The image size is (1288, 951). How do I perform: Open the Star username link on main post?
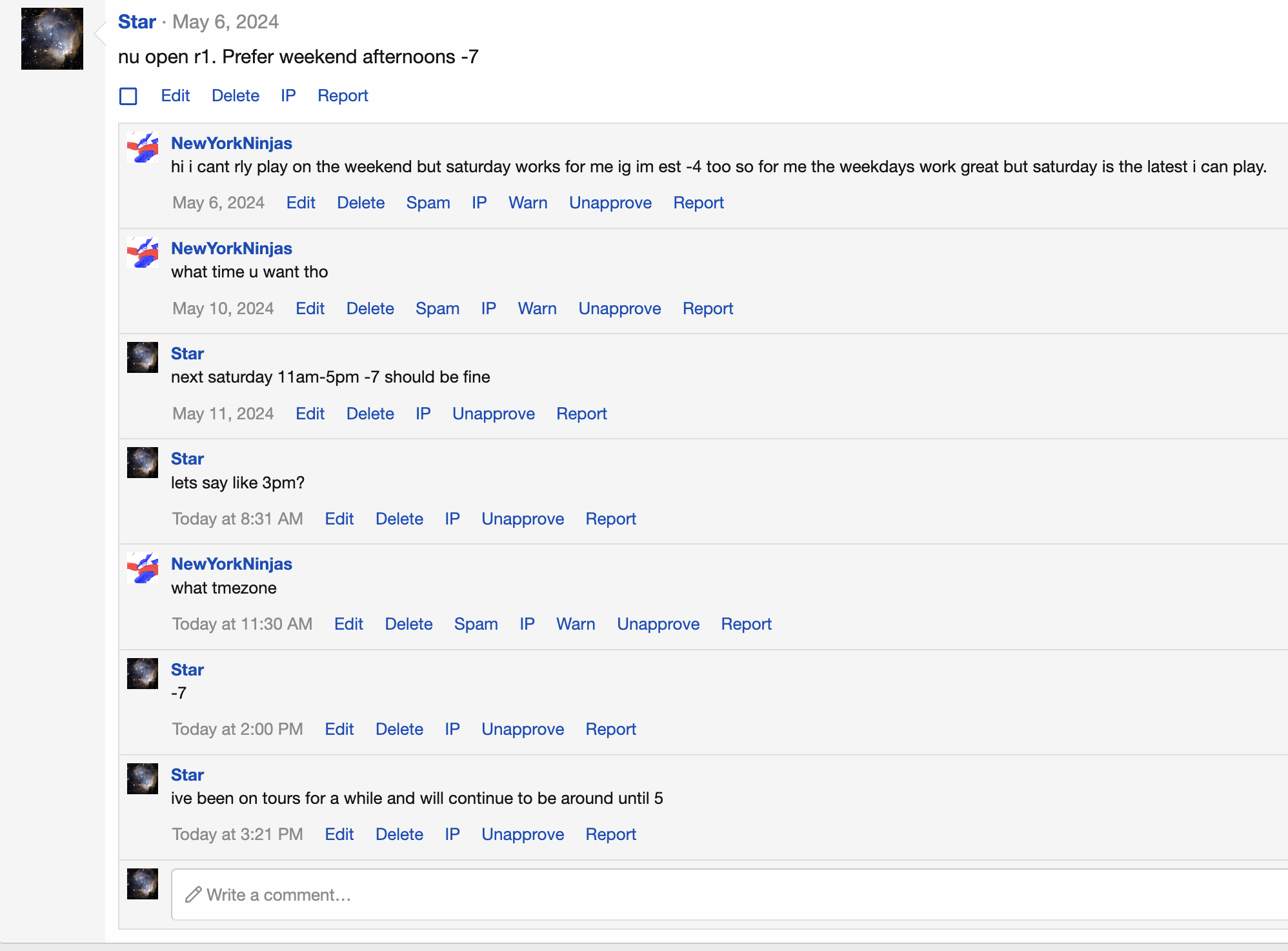[137, 22]
